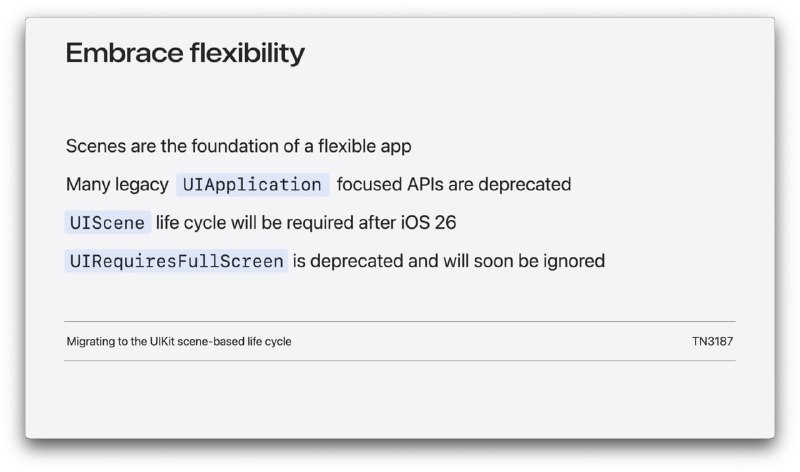Select the UIApplication code badge
Screen dimensions: 800x472
253,185
